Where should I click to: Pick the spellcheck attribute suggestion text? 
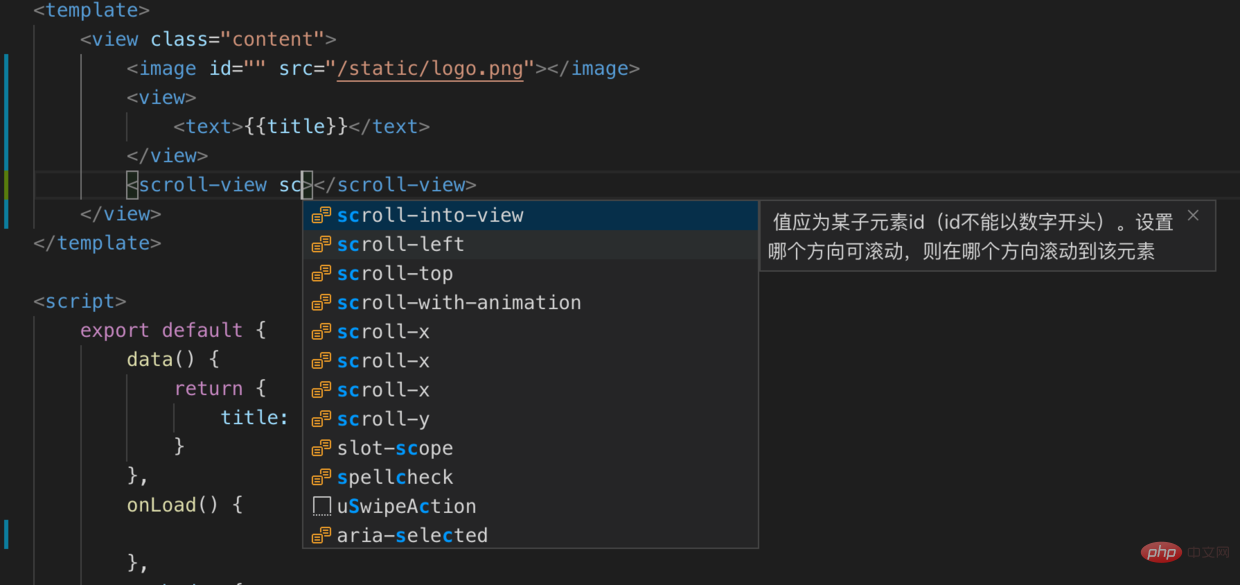(395, 477)
